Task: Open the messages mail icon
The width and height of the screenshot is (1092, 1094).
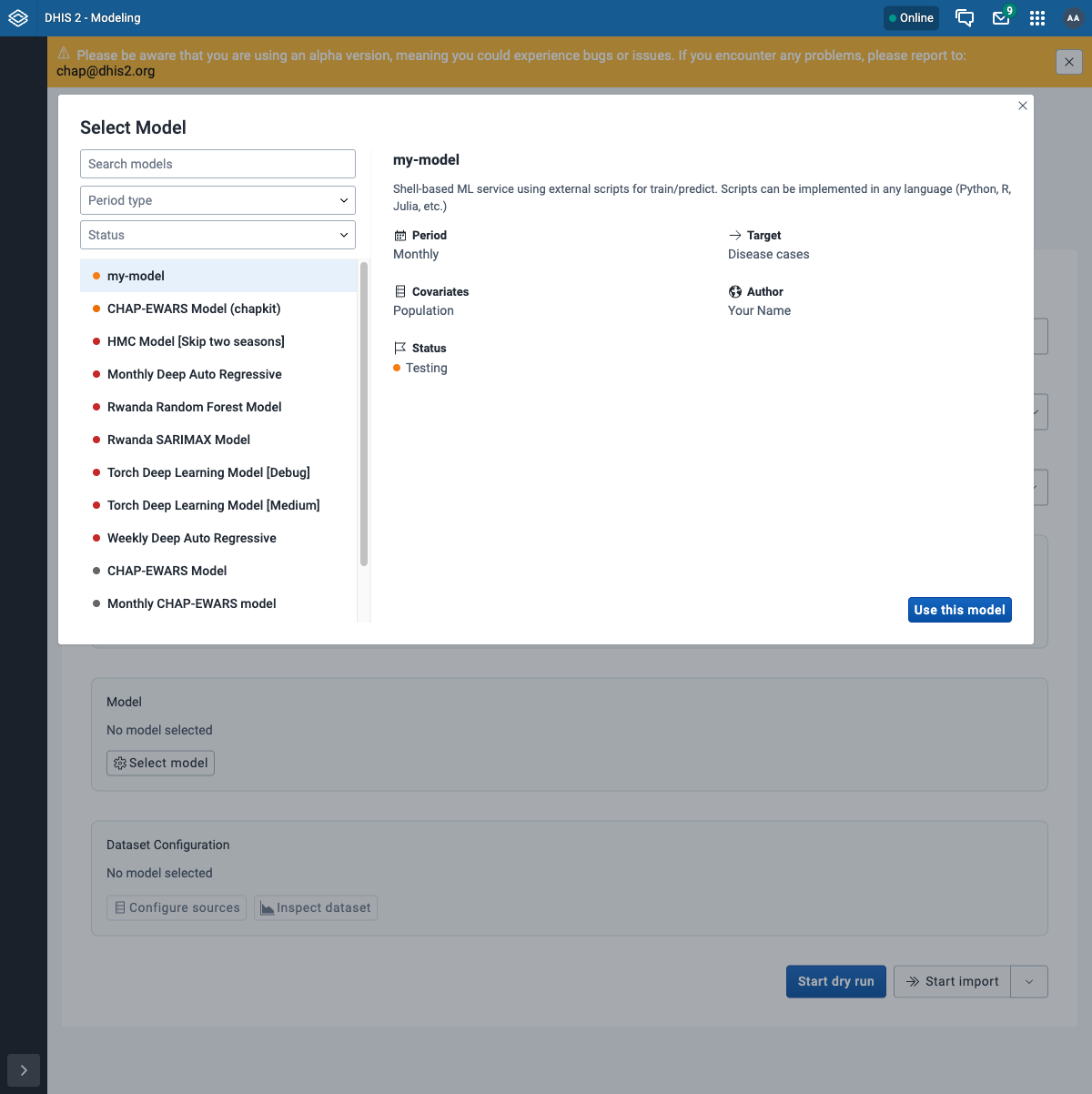Action: pyautogui.click(x=1001, y=18)
